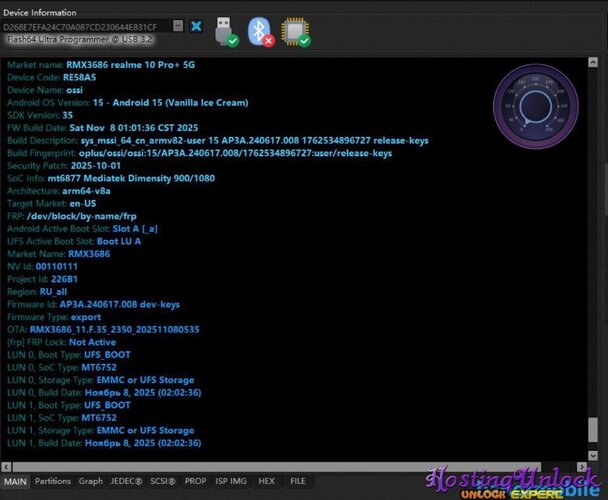
Task: Click Android 15 Vanilla Ice Cream text
Action: tap(171, 103)
